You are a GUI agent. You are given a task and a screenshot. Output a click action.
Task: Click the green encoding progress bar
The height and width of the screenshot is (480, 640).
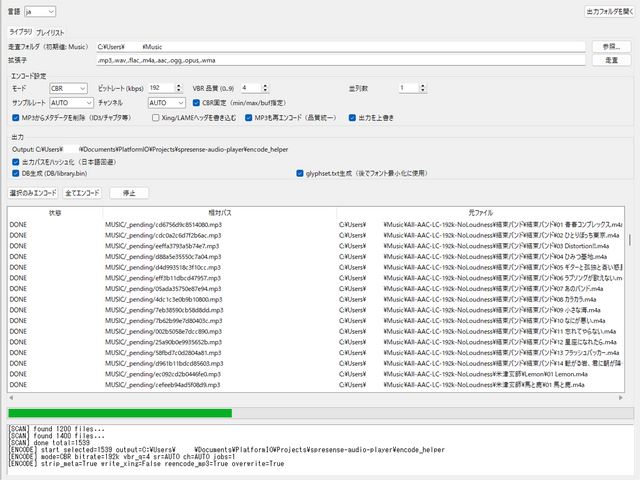120,412
